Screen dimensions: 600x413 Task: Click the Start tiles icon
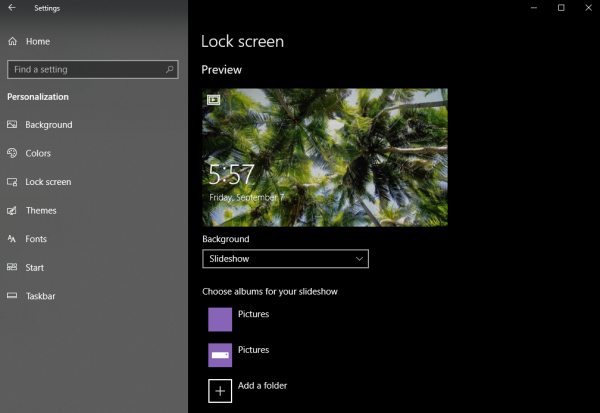pos(12,267)
